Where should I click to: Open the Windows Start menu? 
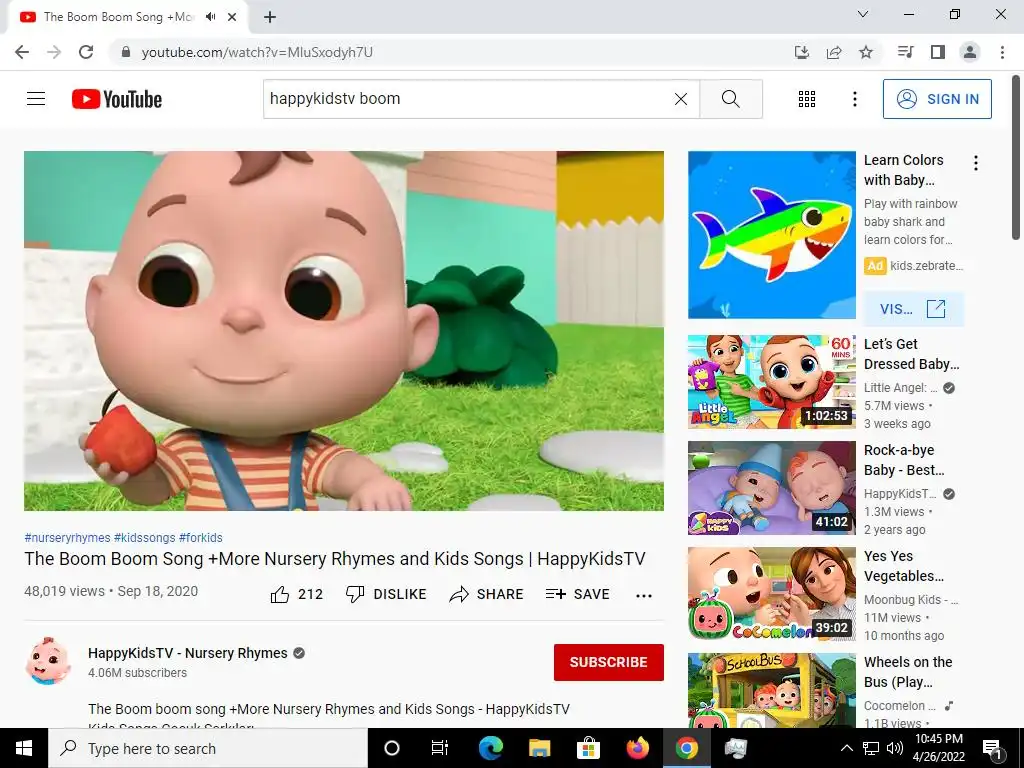(24, 748)
